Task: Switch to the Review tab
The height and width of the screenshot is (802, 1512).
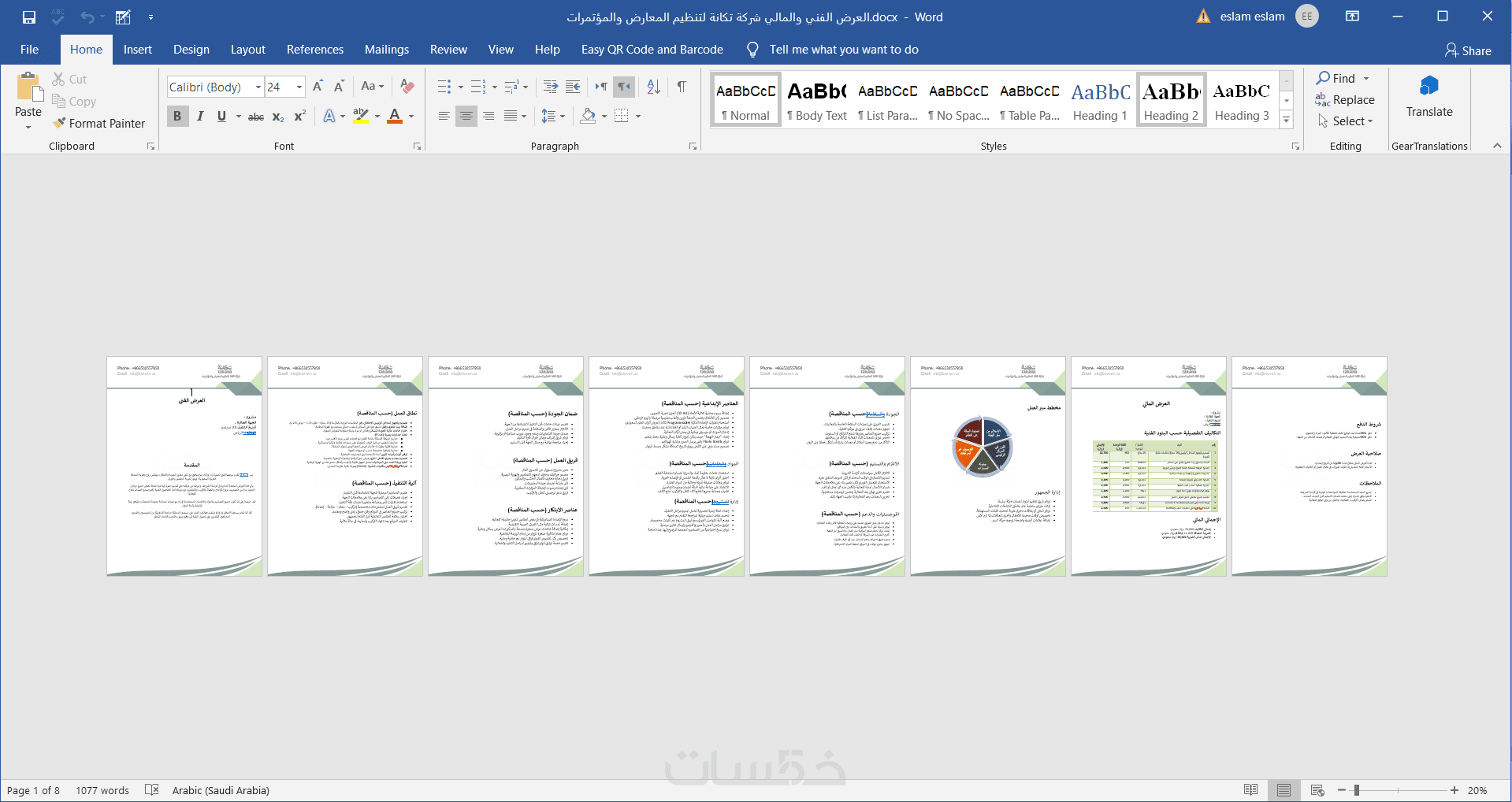Action: pyautogui.click(x=448, y=50)
